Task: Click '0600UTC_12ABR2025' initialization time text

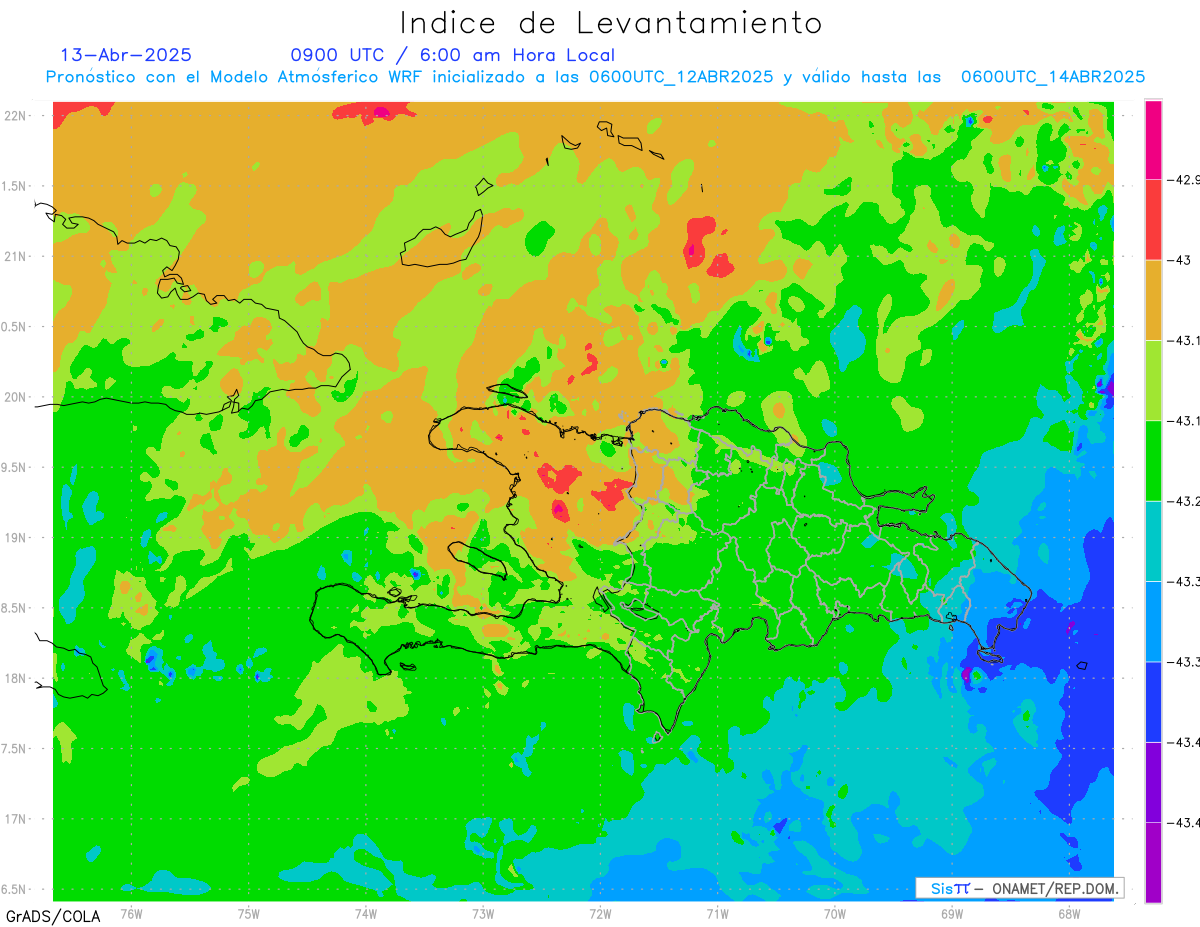Action: 681,77
